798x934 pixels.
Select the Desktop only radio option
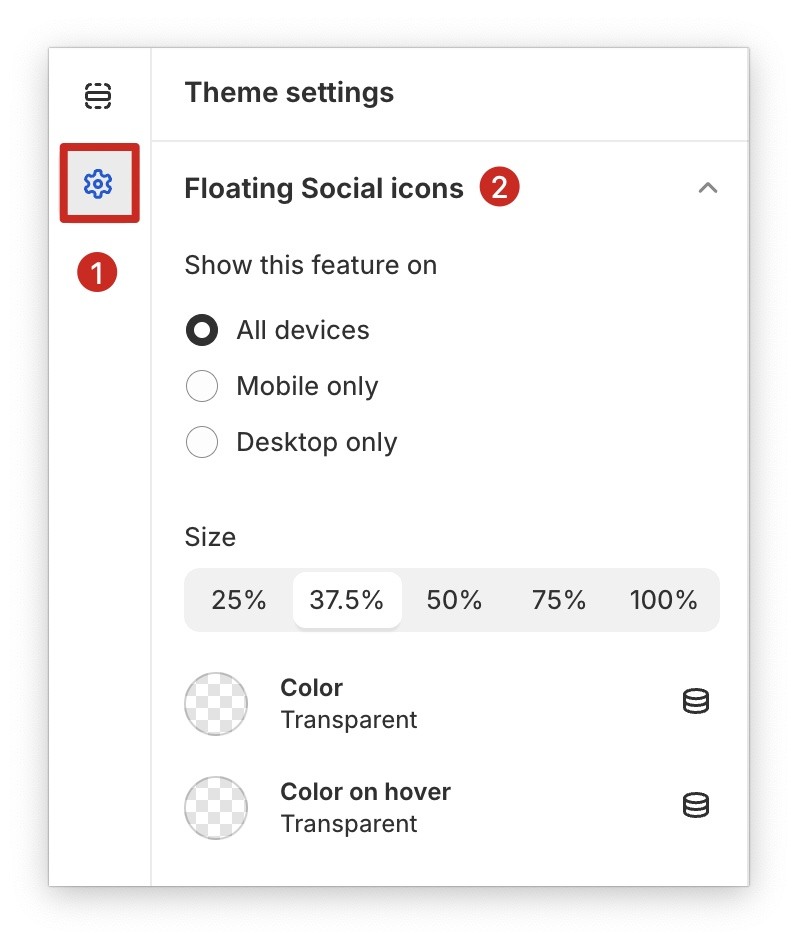[x=202, y=443]
